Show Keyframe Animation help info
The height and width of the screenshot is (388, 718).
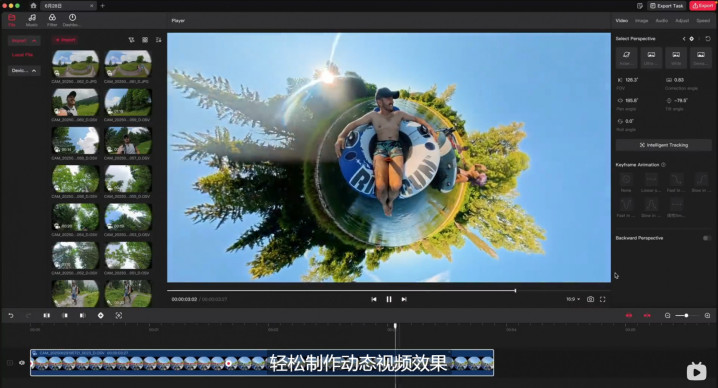[663, 165]
